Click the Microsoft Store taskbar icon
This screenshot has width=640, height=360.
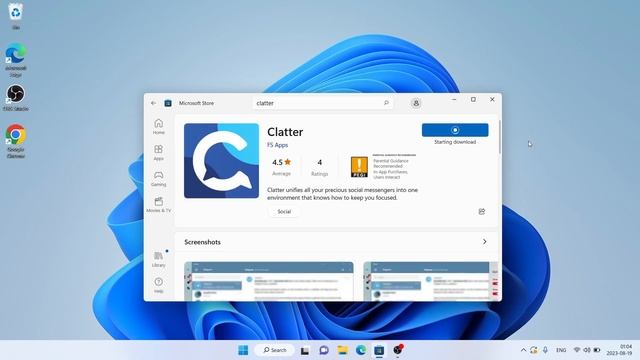pyautogui.click(x=379, y=350)
